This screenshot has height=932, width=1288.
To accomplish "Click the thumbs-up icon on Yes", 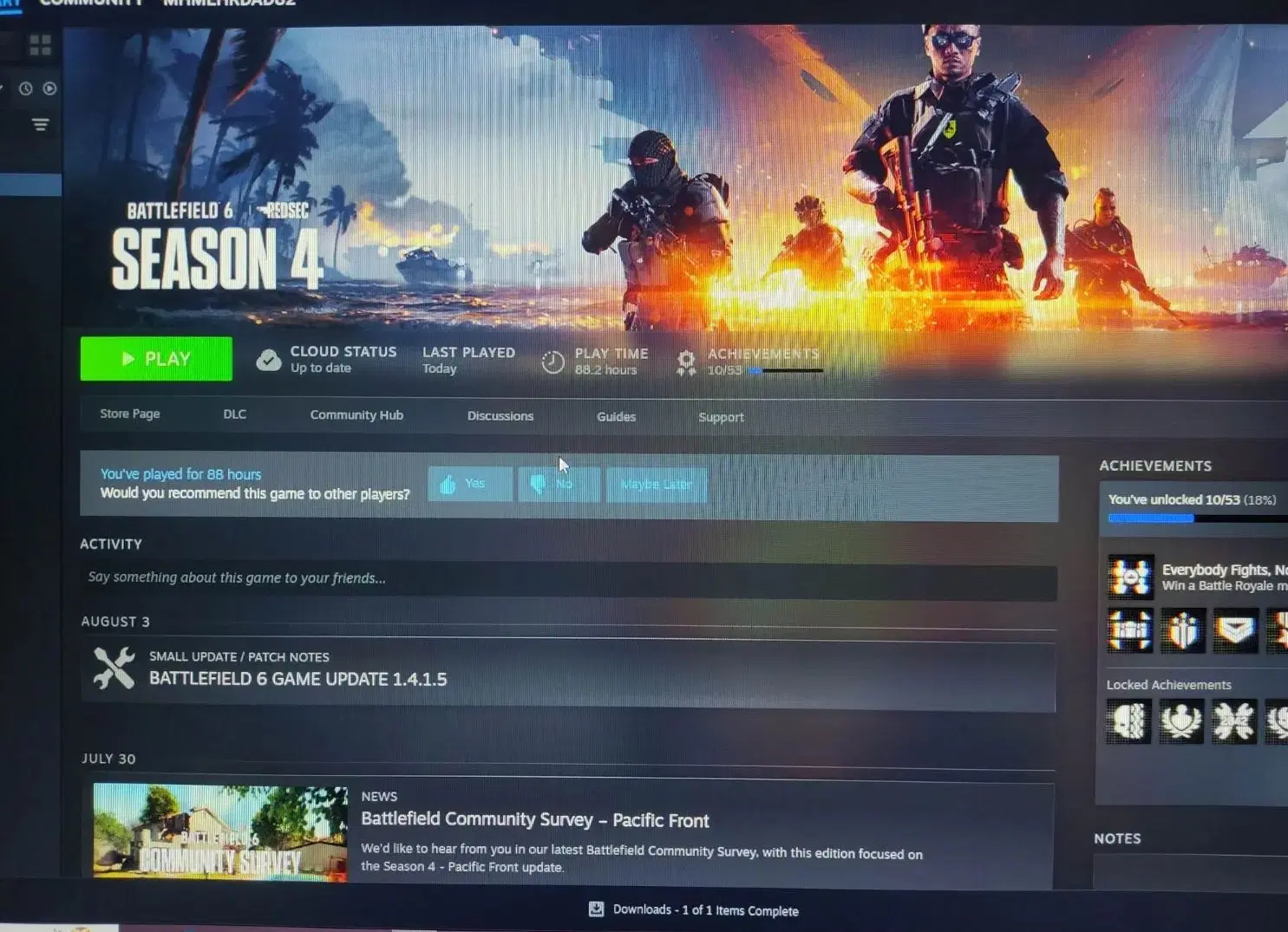I will pyautogui.click(x=448, y=484).
